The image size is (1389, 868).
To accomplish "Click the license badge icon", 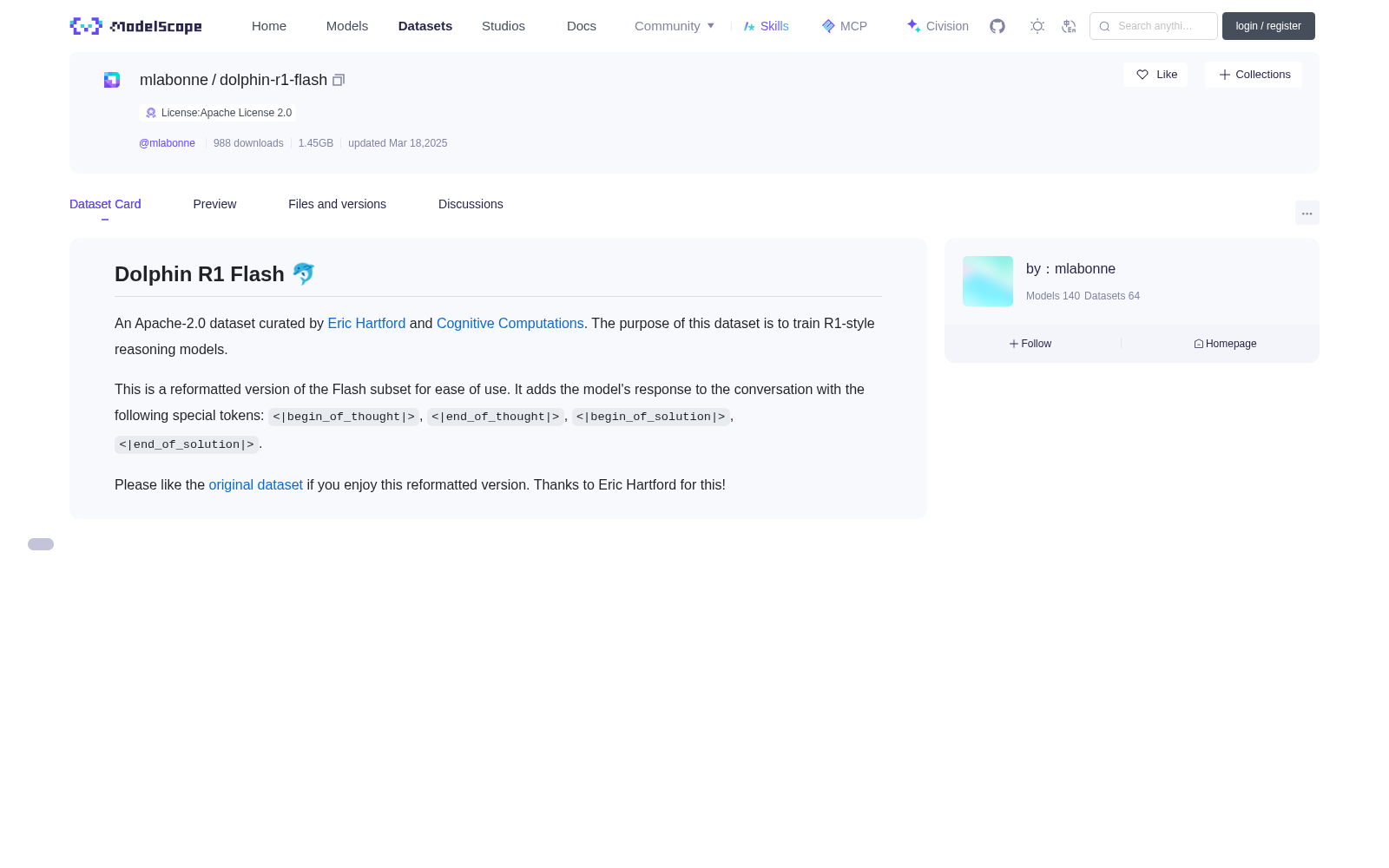I will (151, 113).
